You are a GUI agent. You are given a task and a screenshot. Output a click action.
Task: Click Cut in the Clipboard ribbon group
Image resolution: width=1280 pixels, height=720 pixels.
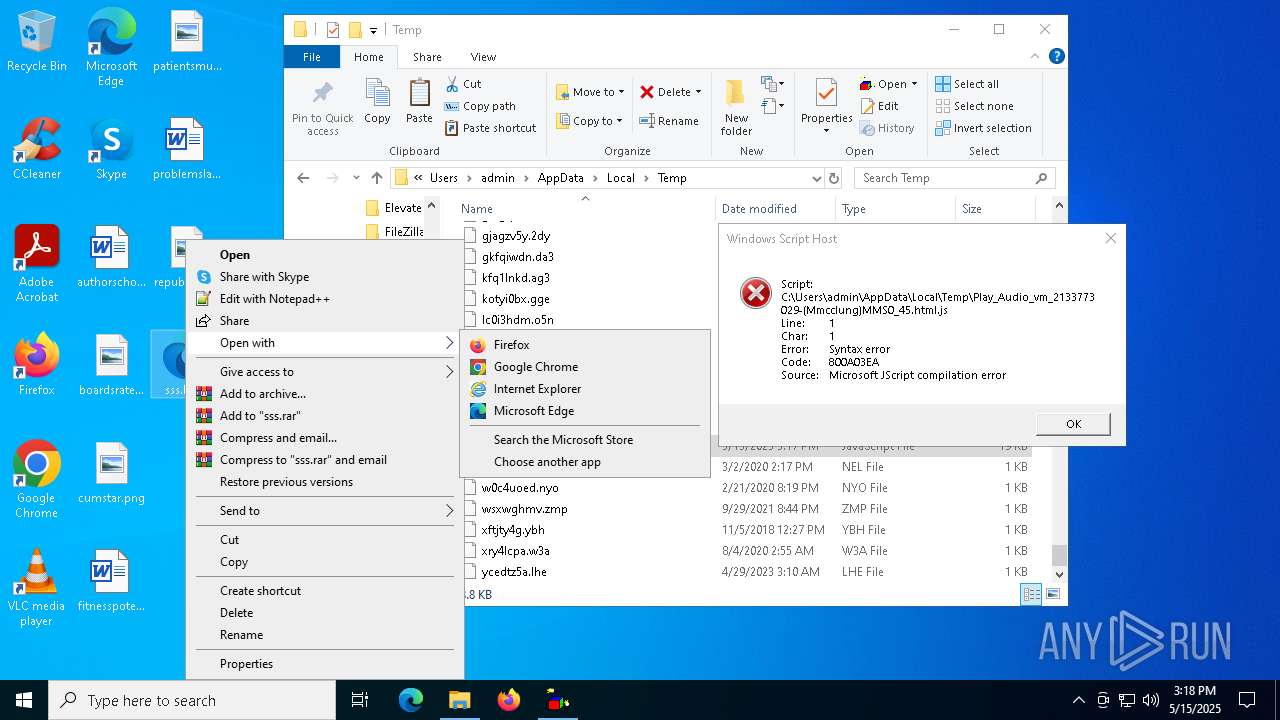463,84
